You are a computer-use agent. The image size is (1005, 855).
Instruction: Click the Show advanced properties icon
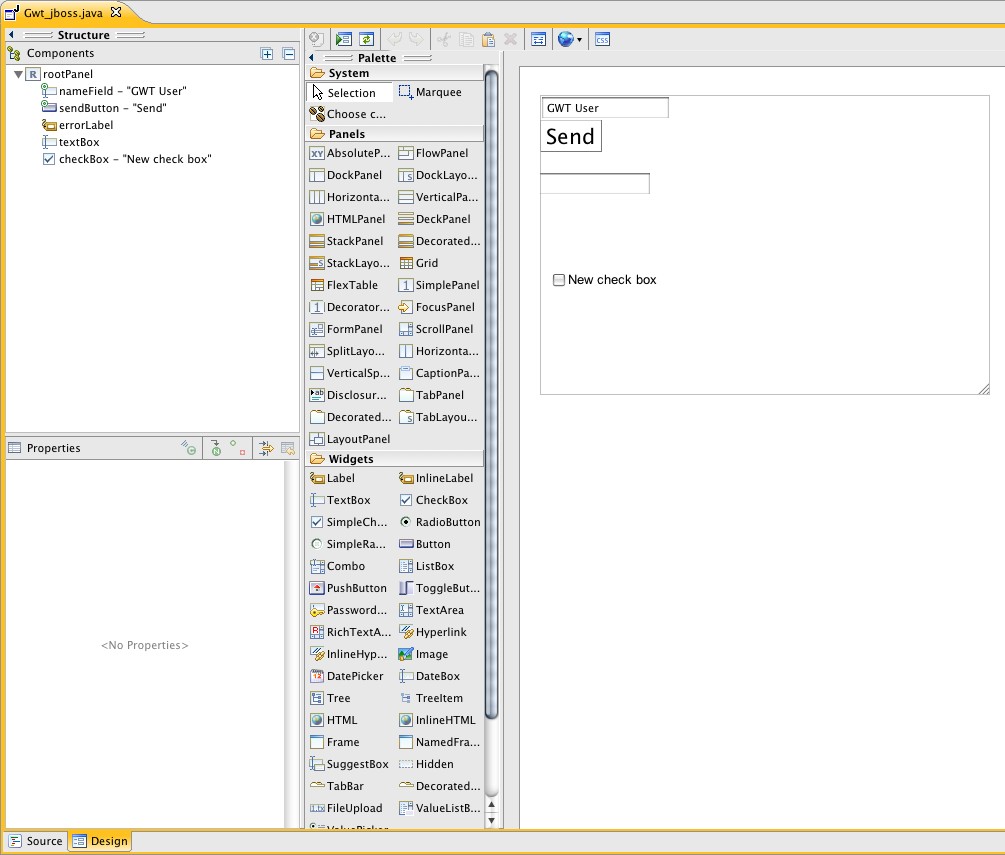pyautogui.click(x=266, y=449)
